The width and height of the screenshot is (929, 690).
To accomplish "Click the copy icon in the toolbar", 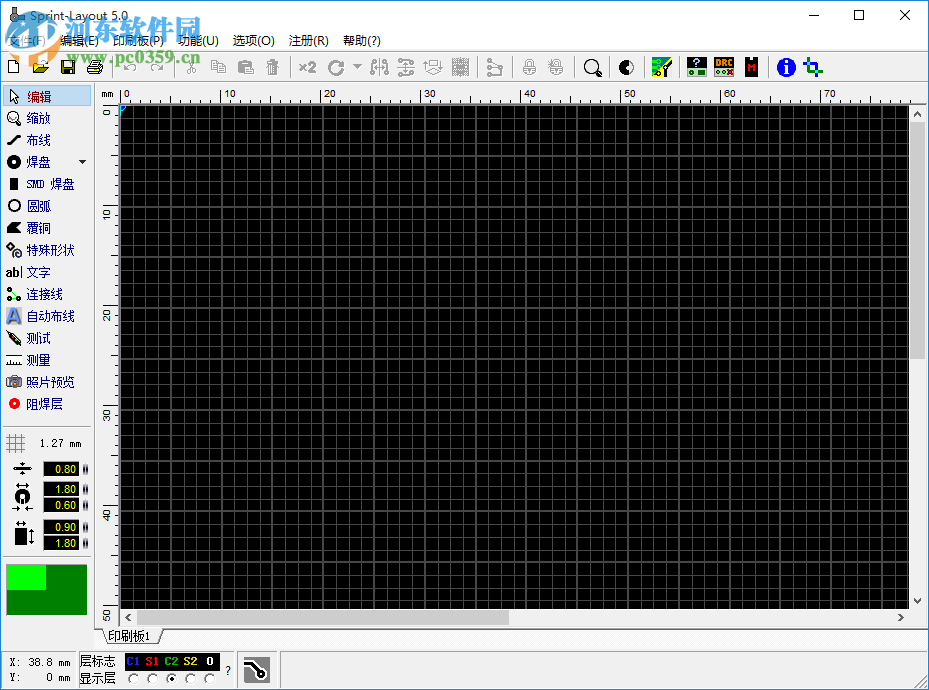I will click(x=218, y=67).
